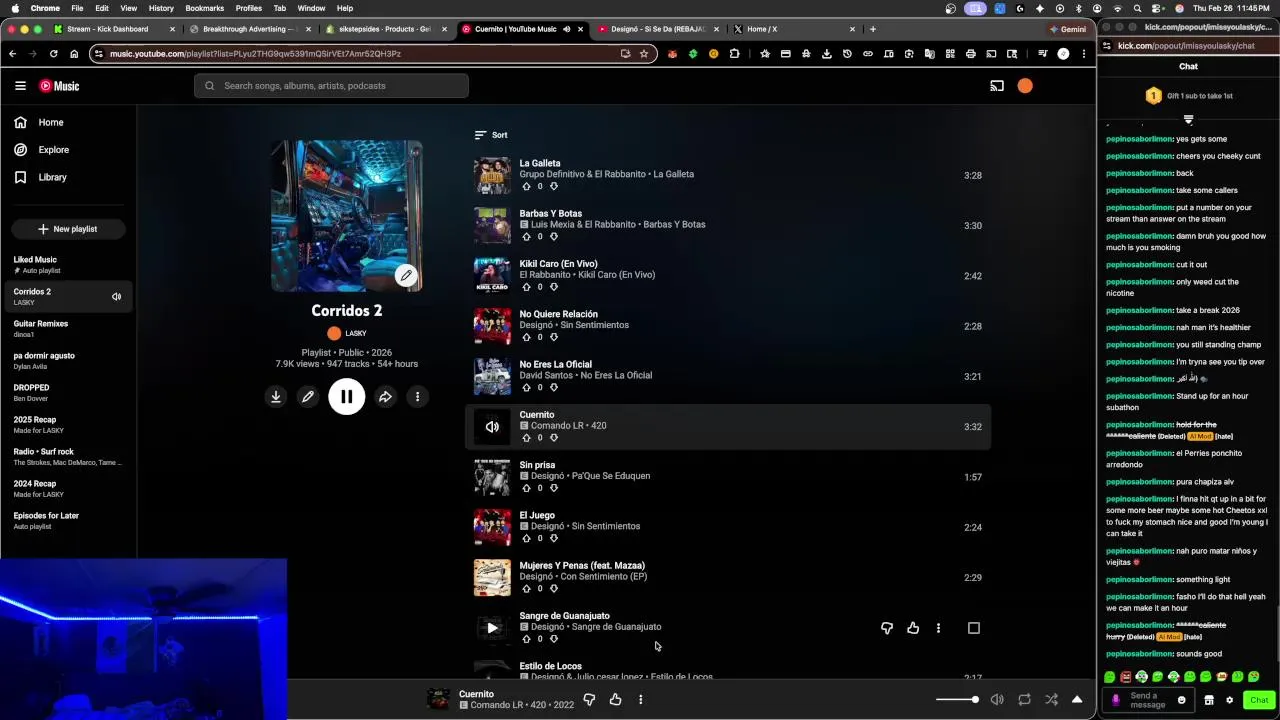Screen dimensions: 1280x720
Task: Open the Kick chat shop icon
Action: tap(1209, 700)
